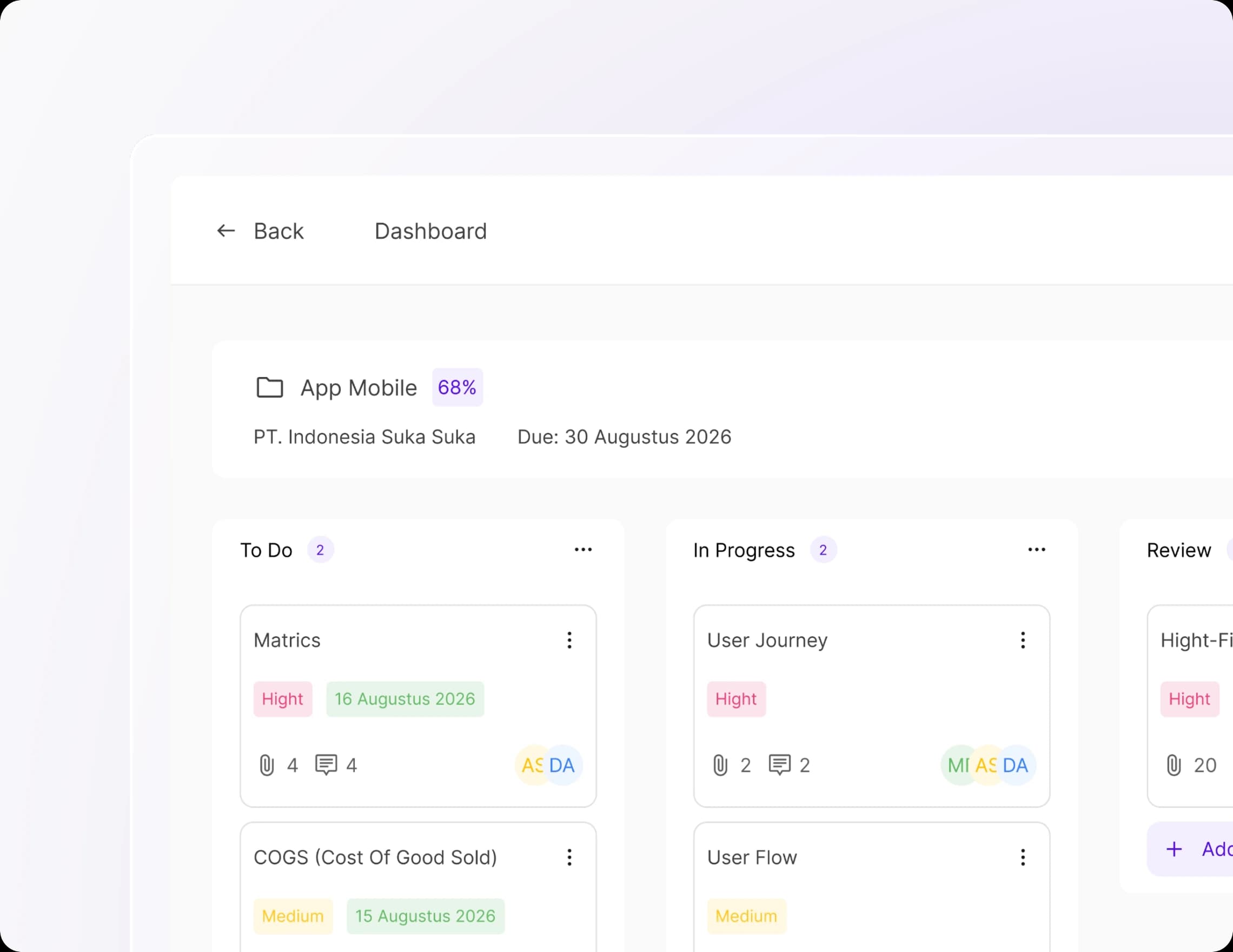Open the Dashboard nav item
Screen dimensions: 1233x952
(x=430, y=231)
